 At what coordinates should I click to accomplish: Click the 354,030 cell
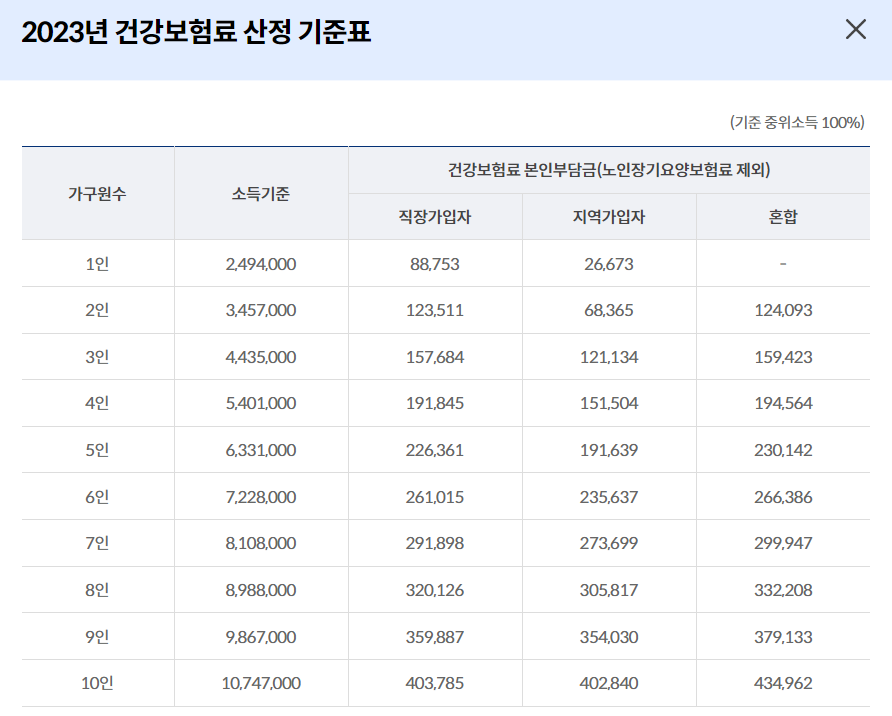coord(609,637)
